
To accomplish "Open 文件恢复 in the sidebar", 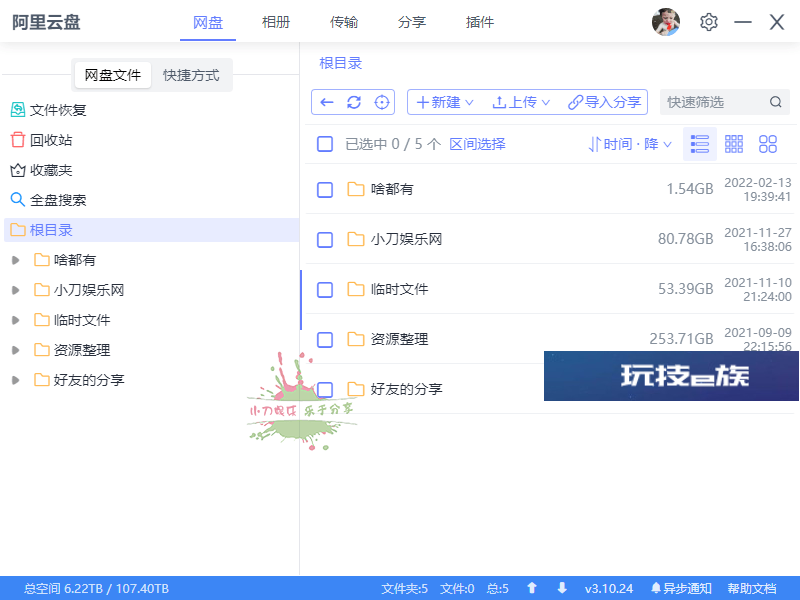I will click(48, 110).
